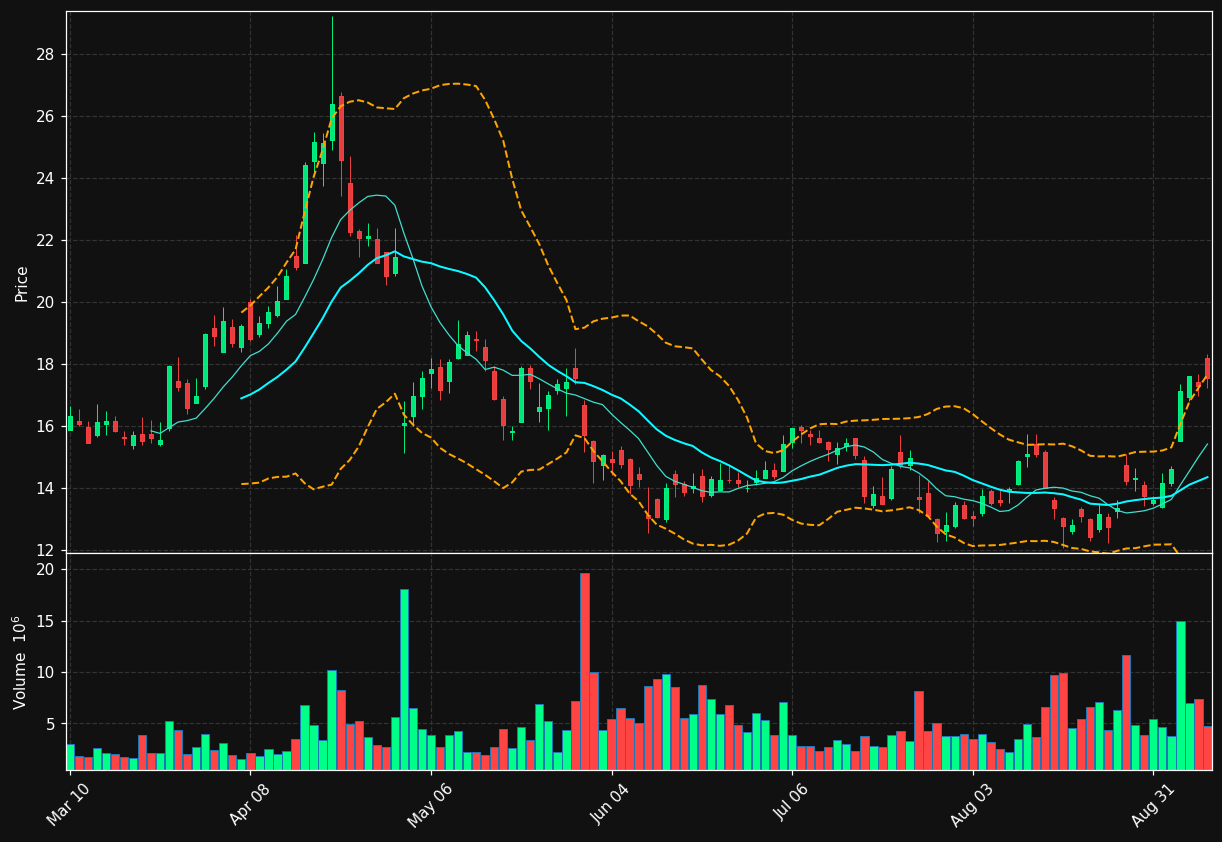Image resolution: width=1222 pixels, height=842 pixels.
Task: Click the price axis value 28
Action: (47, 55)
